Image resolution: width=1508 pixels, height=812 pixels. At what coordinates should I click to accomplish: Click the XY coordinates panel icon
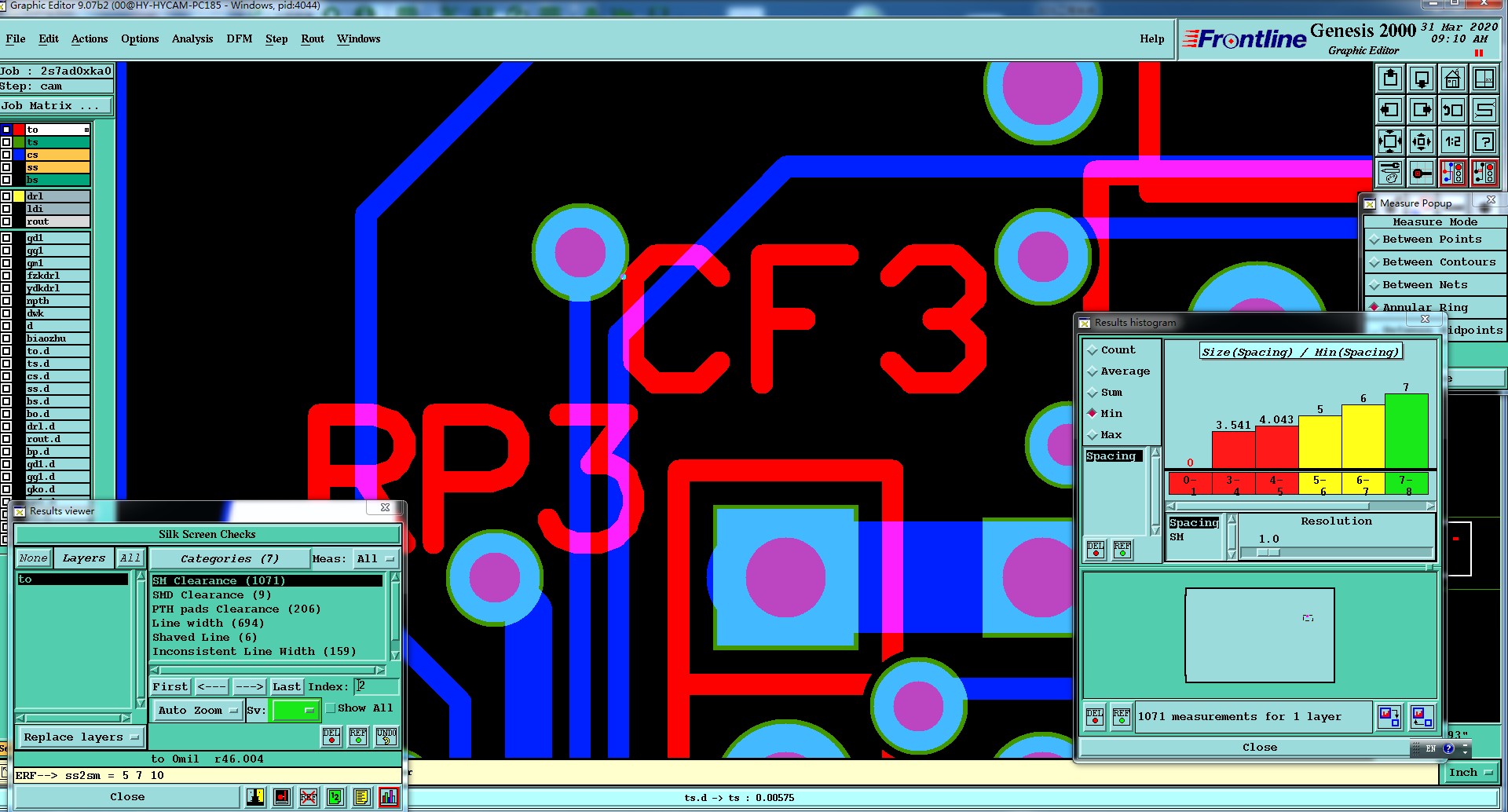1484,79
